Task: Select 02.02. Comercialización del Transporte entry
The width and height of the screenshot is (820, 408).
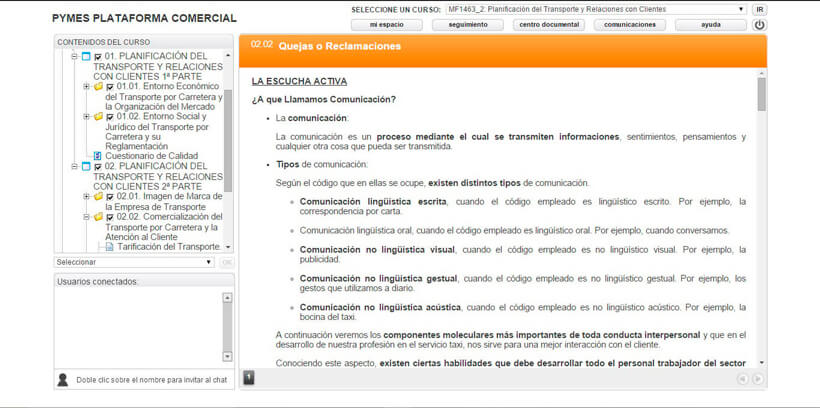Action: [164, 226]
